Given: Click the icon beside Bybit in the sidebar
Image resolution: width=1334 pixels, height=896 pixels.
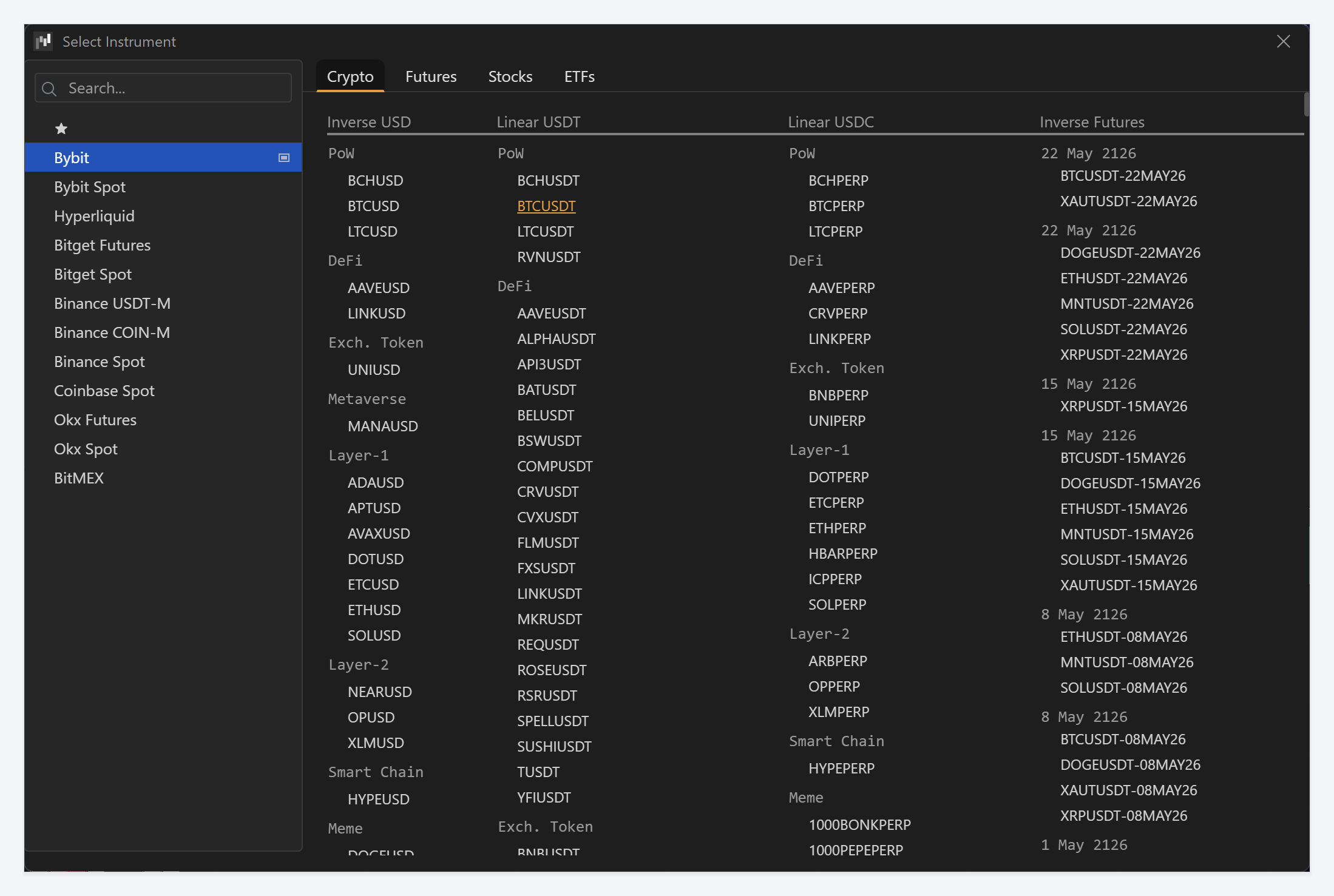Looking at the screenshot, I should click(x=283, y=158).
